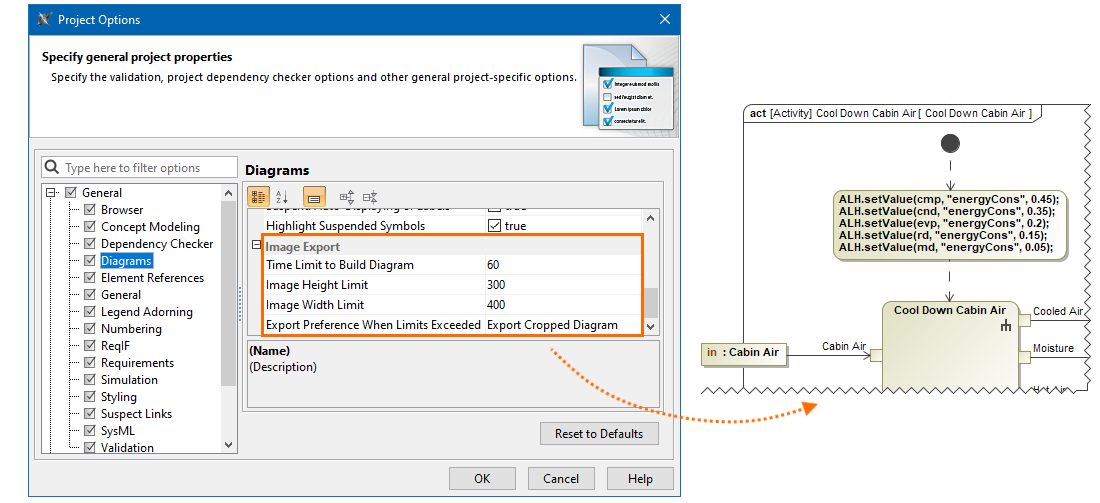Select Styling tree item
This screenshot has width=1100, height=503.
119,397
